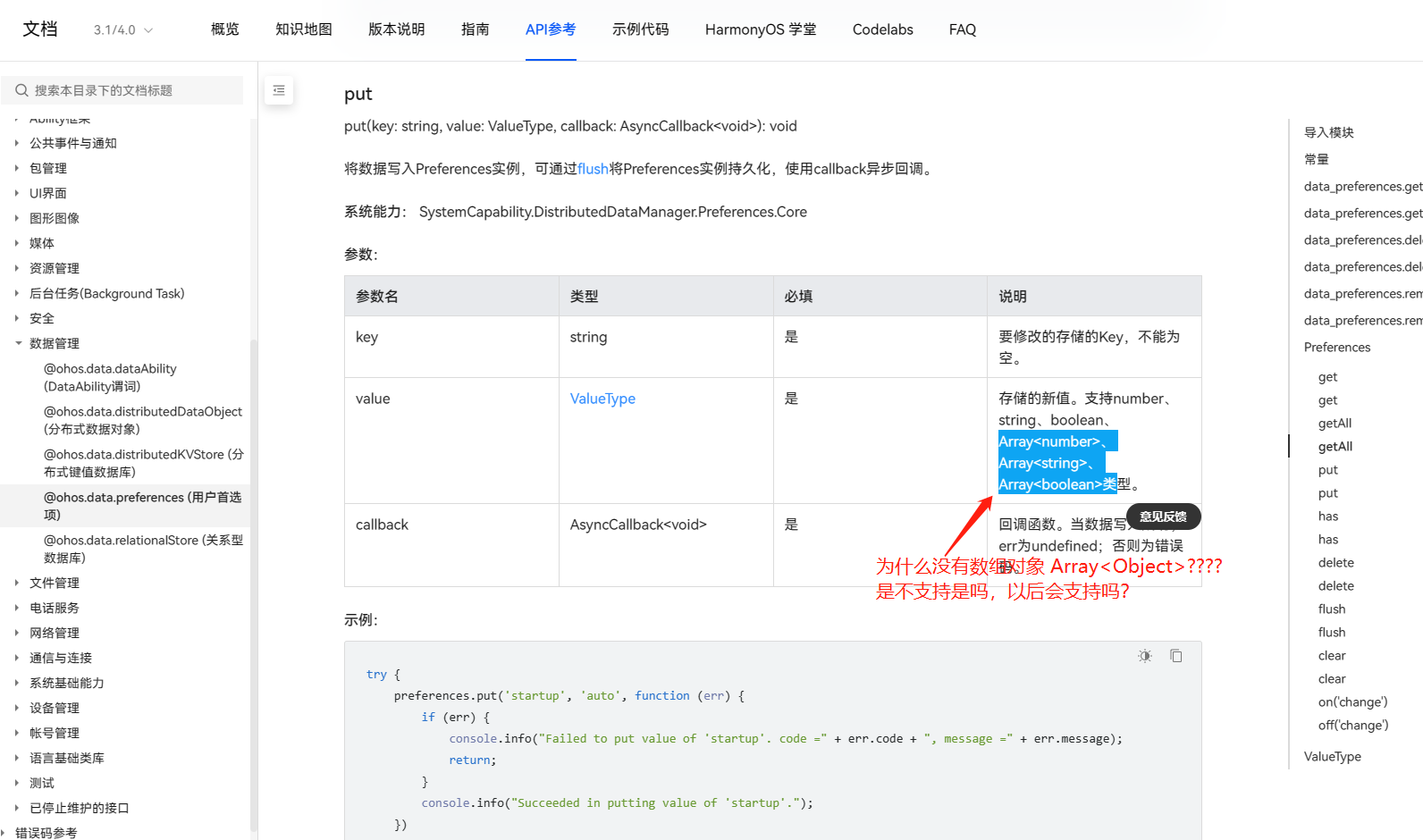This screenshot has height=840, width=1423.
Task: Focus the 搜索本目录下的文档标题 search field
Action: (122, 90)
